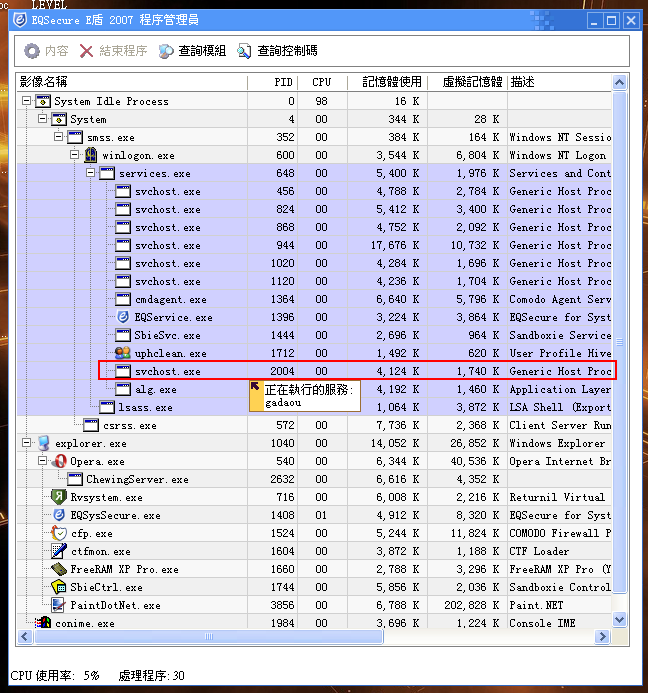Click the ctfmon.exe pen icon

59,551
